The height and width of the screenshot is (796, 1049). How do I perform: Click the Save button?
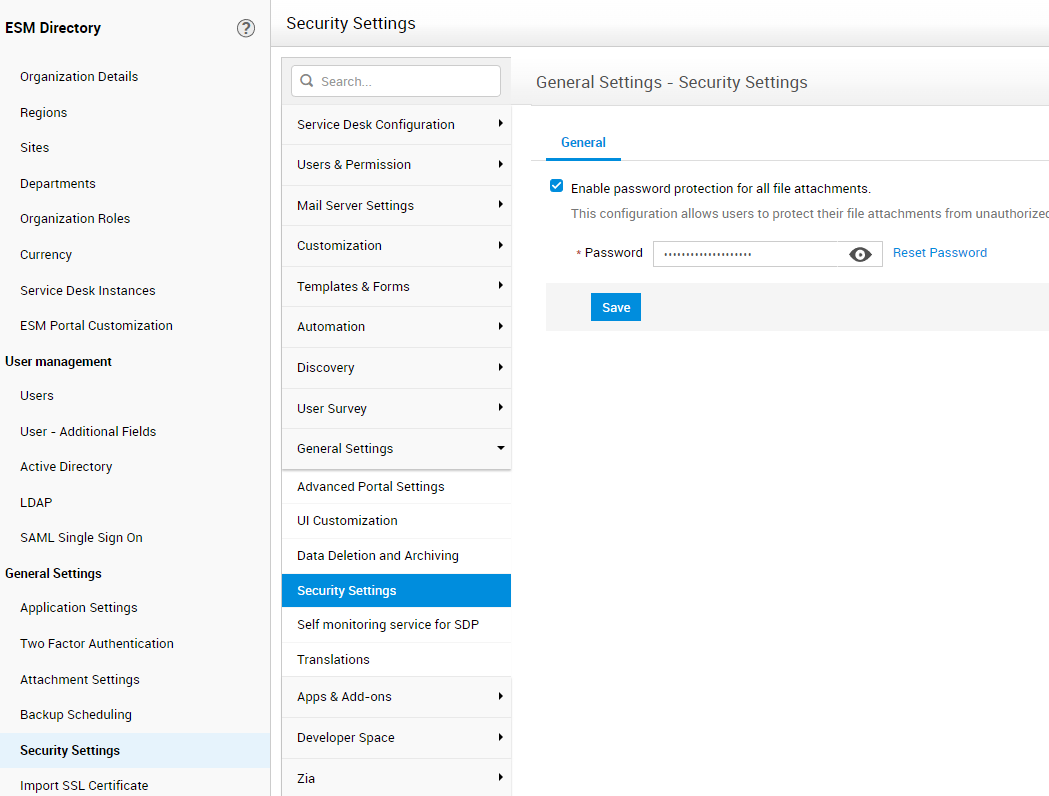[x=616, y=307]
